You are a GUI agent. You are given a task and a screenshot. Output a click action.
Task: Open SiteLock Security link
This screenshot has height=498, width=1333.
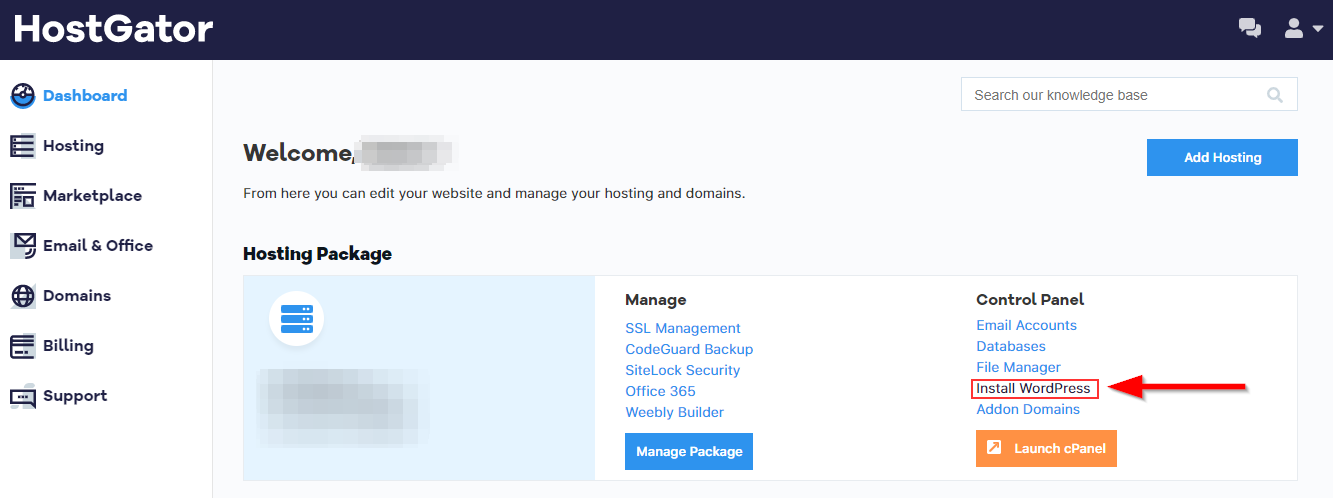[683, 370]
